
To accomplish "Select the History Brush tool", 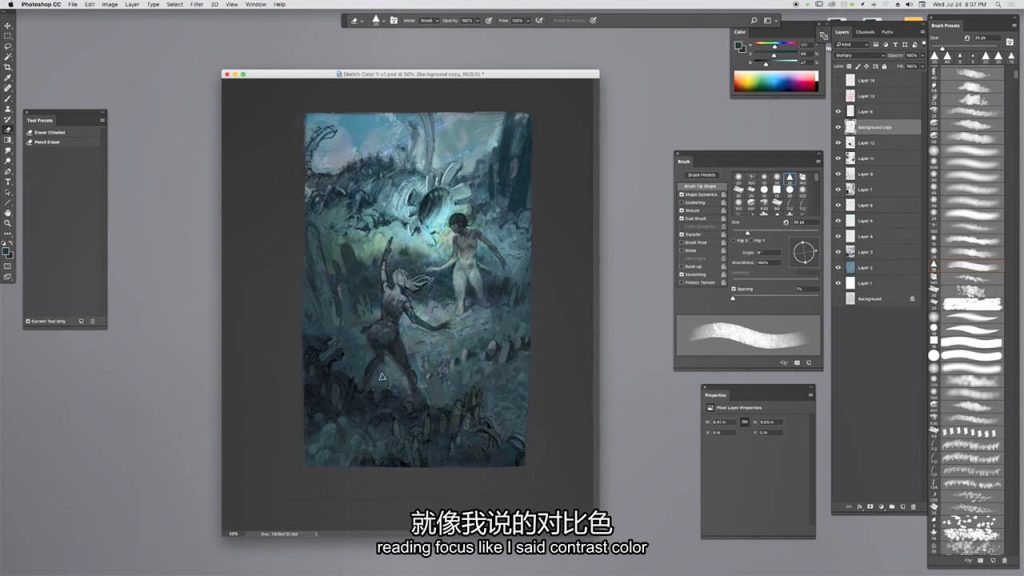I will pyautogui.click(x=8, y=120).
